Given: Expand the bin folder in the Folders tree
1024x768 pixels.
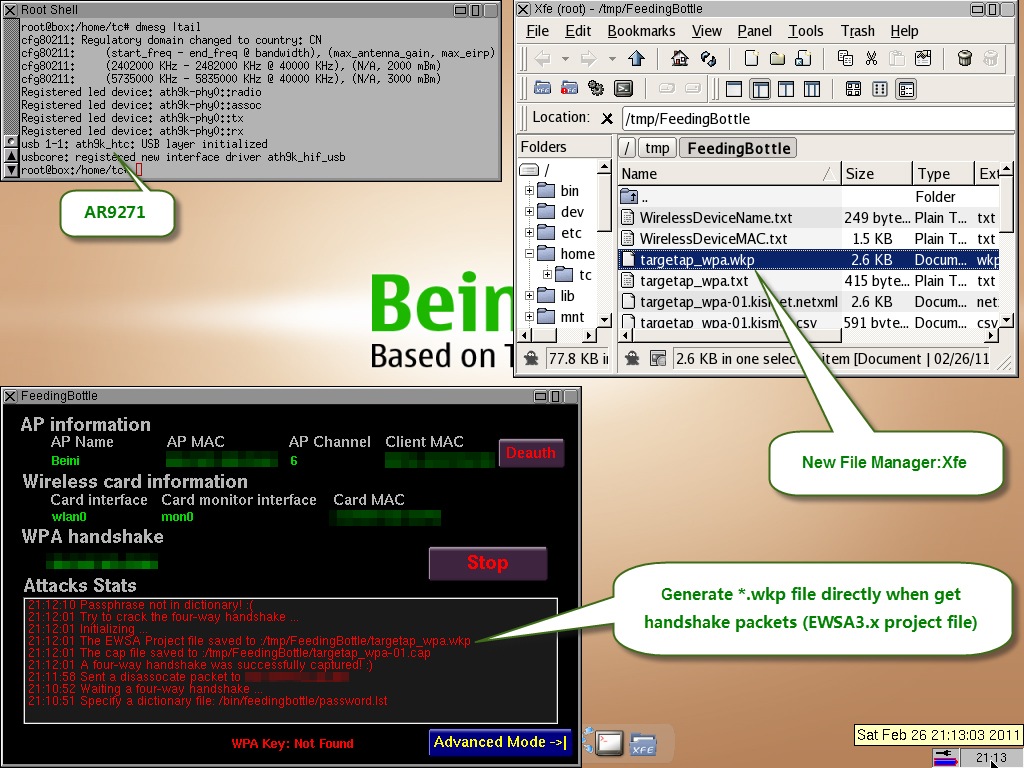Looking at the screenshot, I should [x=529, y=191].
